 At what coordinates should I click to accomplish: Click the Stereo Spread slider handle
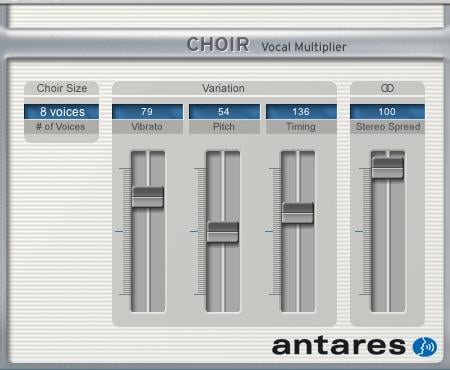tap(388, 168)
